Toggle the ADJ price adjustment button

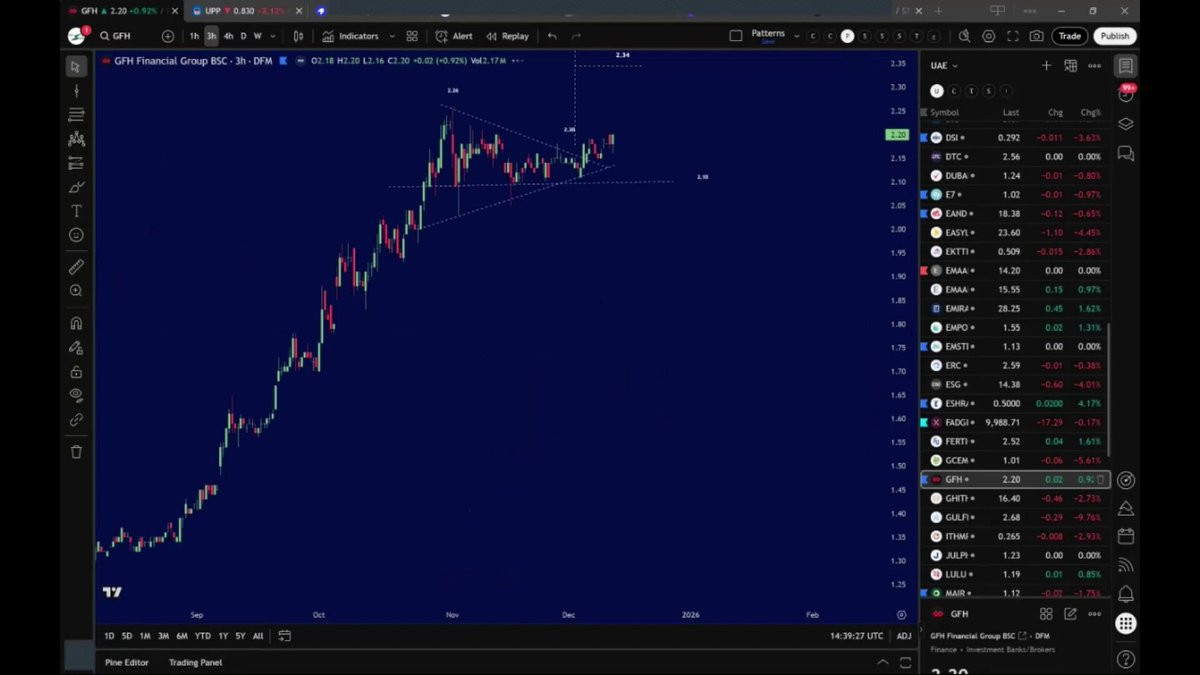[x=903, y=636]
